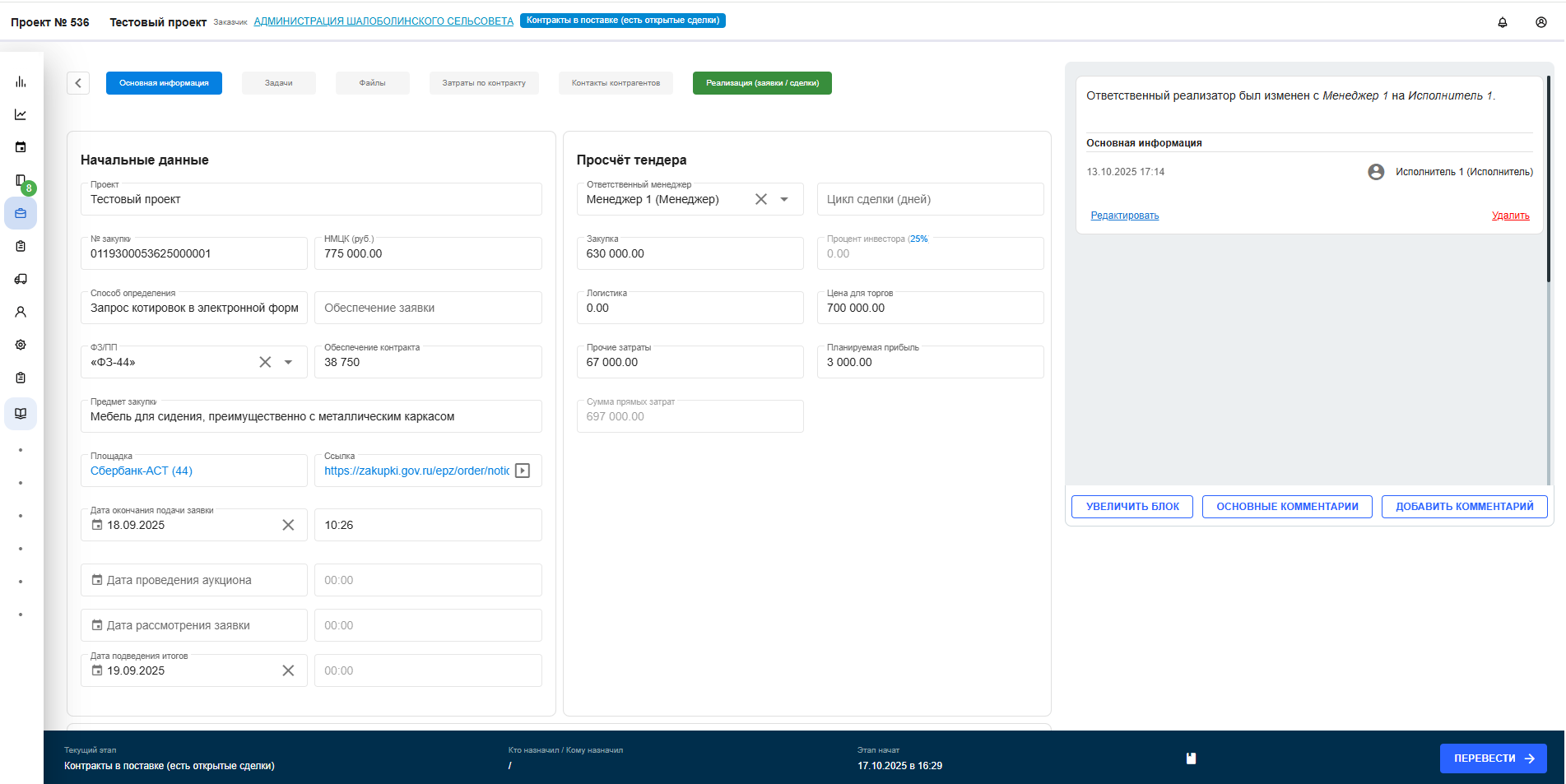Edit Планируемая прибыль field

[x=930, y=362]
